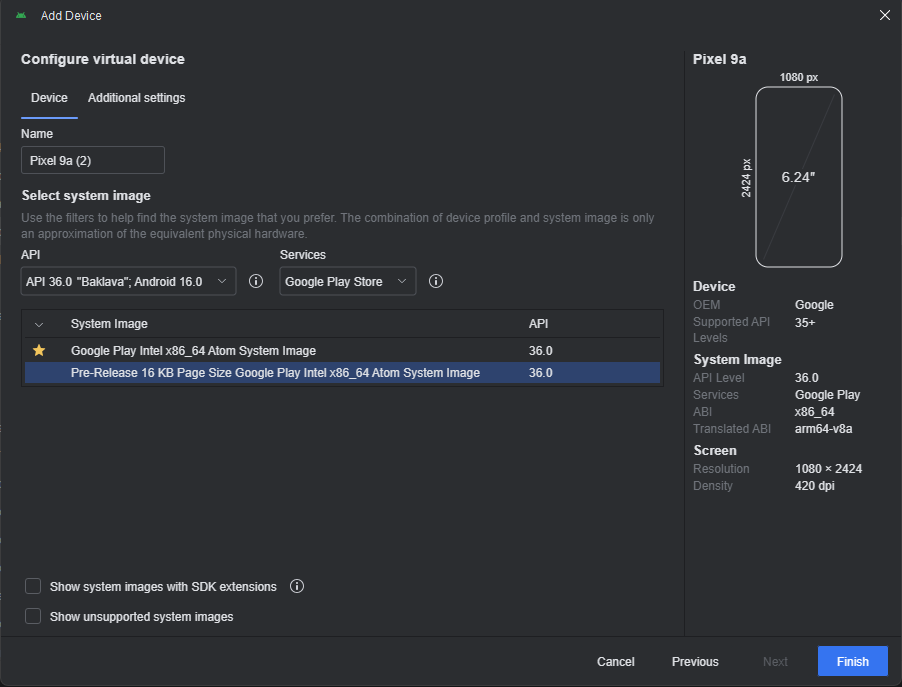Expand the chevron in system image table header
This screenshot has height=687, width=902.
point(39,324)
